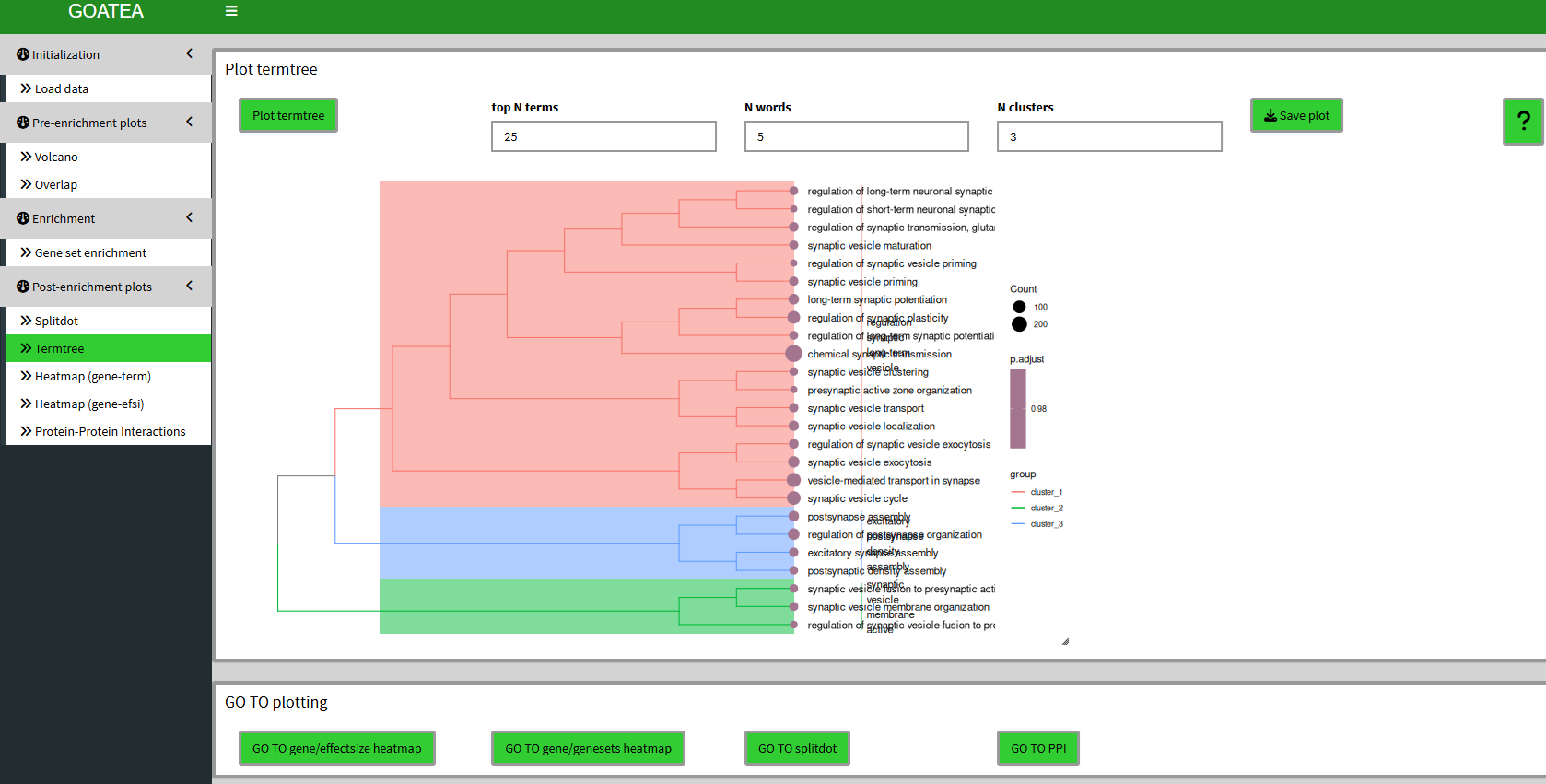Viewport: 1546px width, 784px height.
Task: Click the GO TO PPI button
Action: click(x=1037, y=748)
